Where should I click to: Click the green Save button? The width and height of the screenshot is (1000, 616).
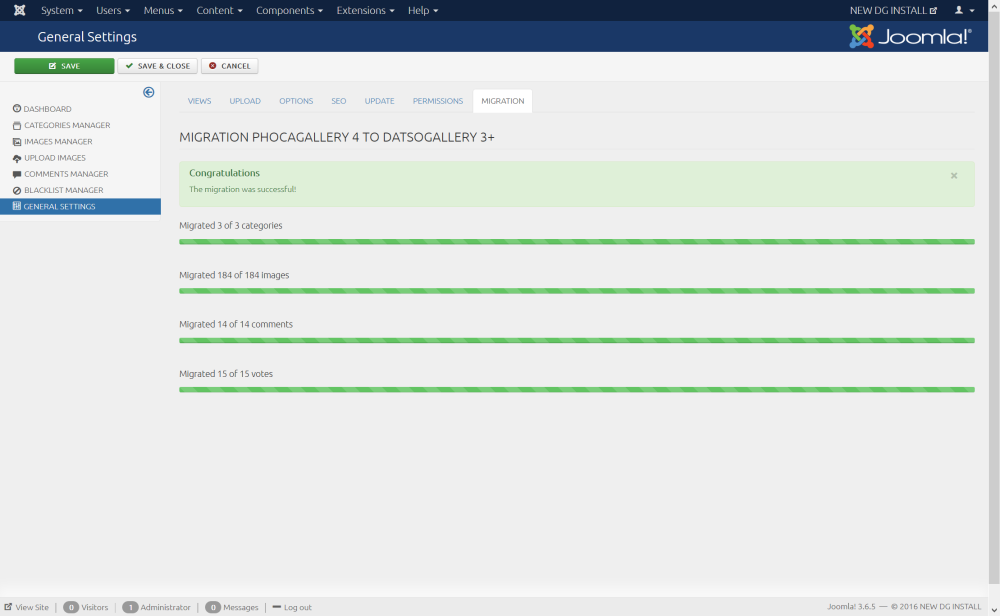pos(64,66)
